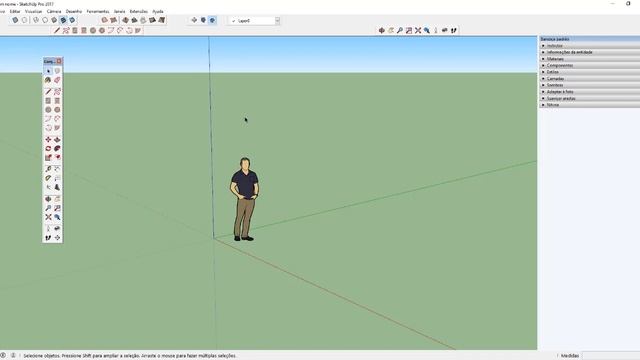The width and height of the screenshot is (640, 360).
Task: Select Circle tool in the floating toolset
Action: [x=48, y=109]
